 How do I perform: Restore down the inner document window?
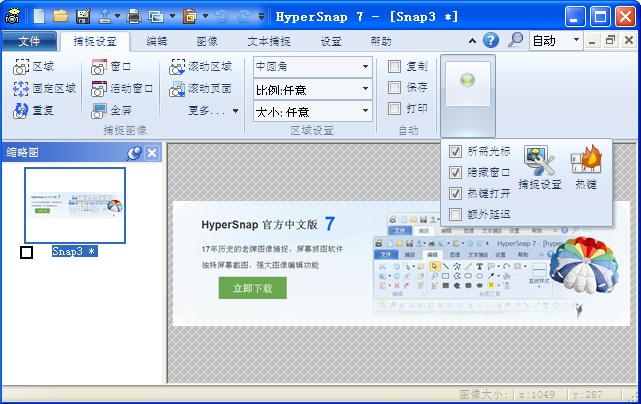(610, 40)
